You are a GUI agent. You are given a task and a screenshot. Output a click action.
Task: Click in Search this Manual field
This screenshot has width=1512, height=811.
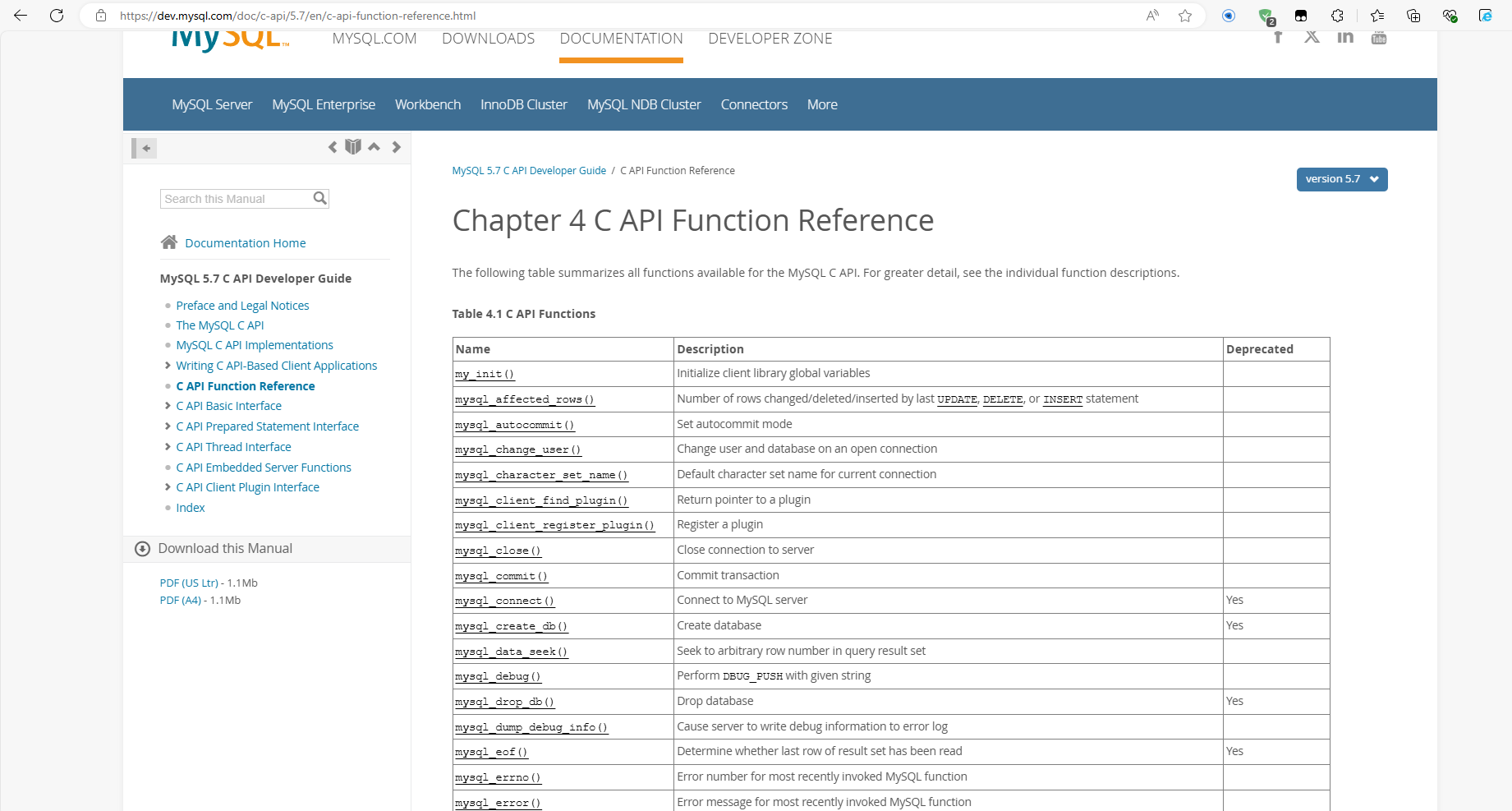(237, 198)
